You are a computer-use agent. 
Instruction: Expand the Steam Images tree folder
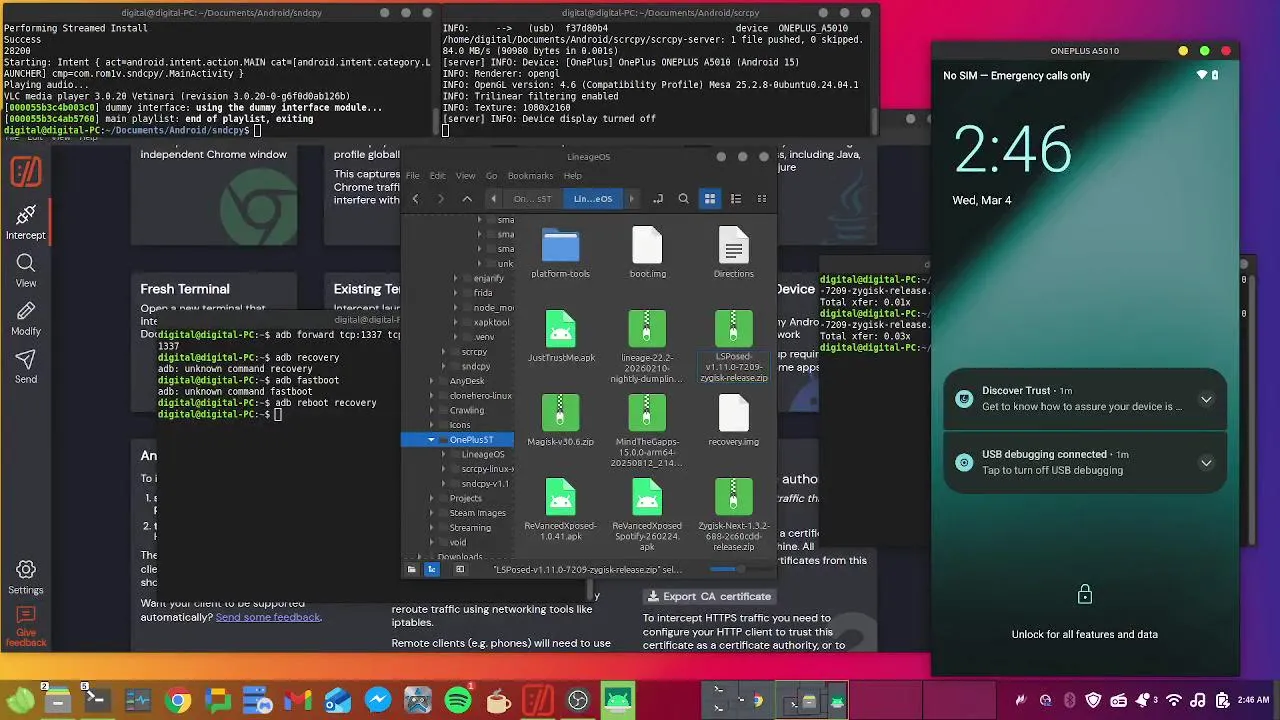point(431,513)
